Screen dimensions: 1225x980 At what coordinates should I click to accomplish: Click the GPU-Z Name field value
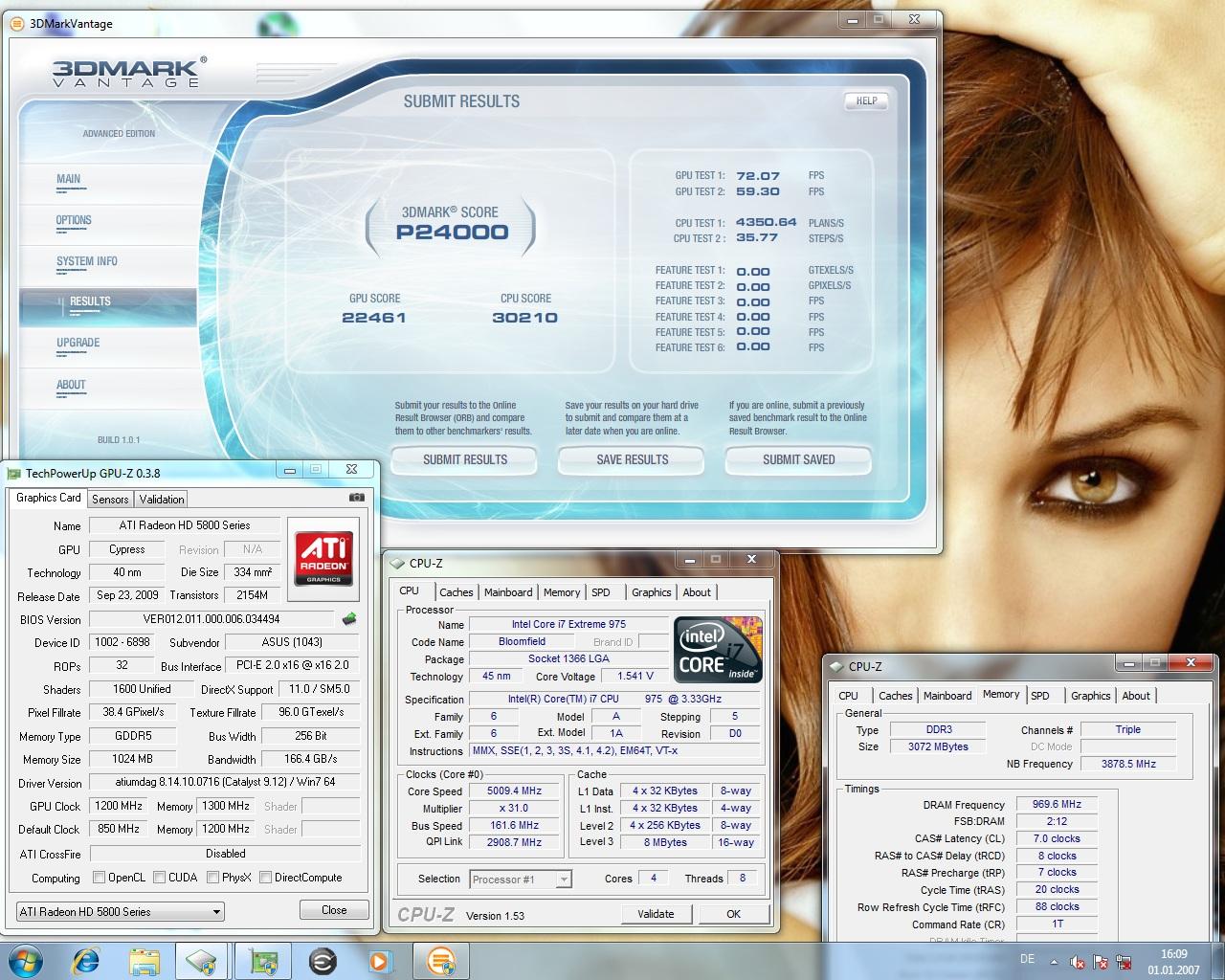pos(185,525)
